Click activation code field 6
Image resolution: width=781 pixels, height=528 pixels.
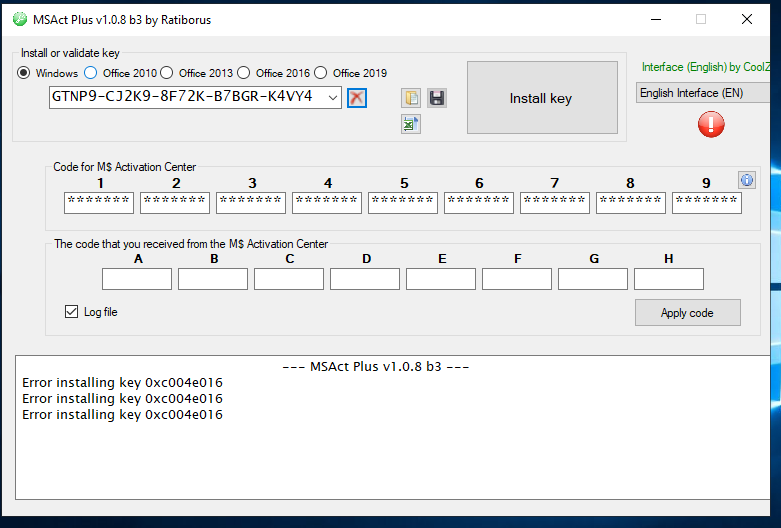(x=479, y=203)
